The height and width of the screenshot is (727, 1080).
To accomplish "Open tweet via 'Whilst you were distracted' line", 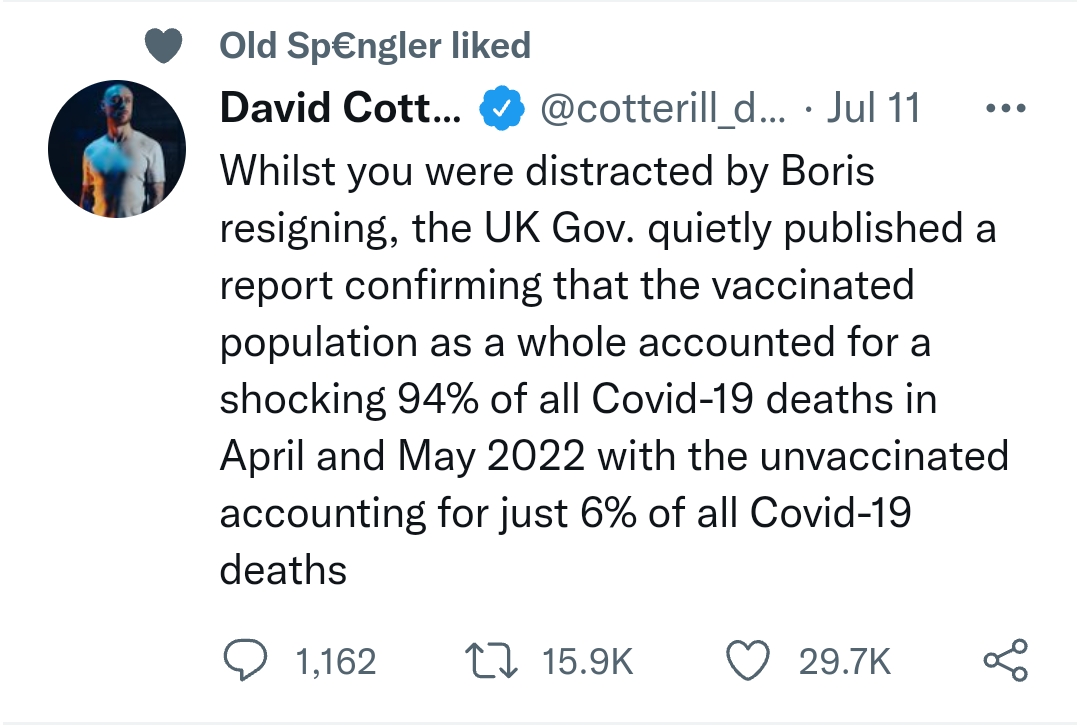I will coord(547,171).
